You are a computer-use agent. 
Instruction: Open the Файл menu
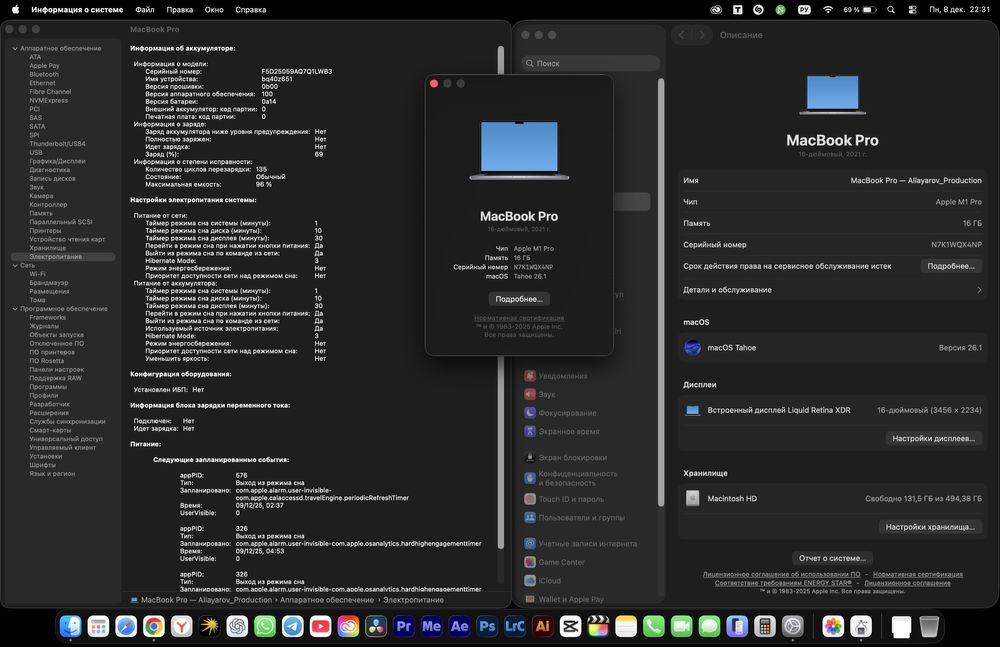pyautogui.click(x=145, y=10)
